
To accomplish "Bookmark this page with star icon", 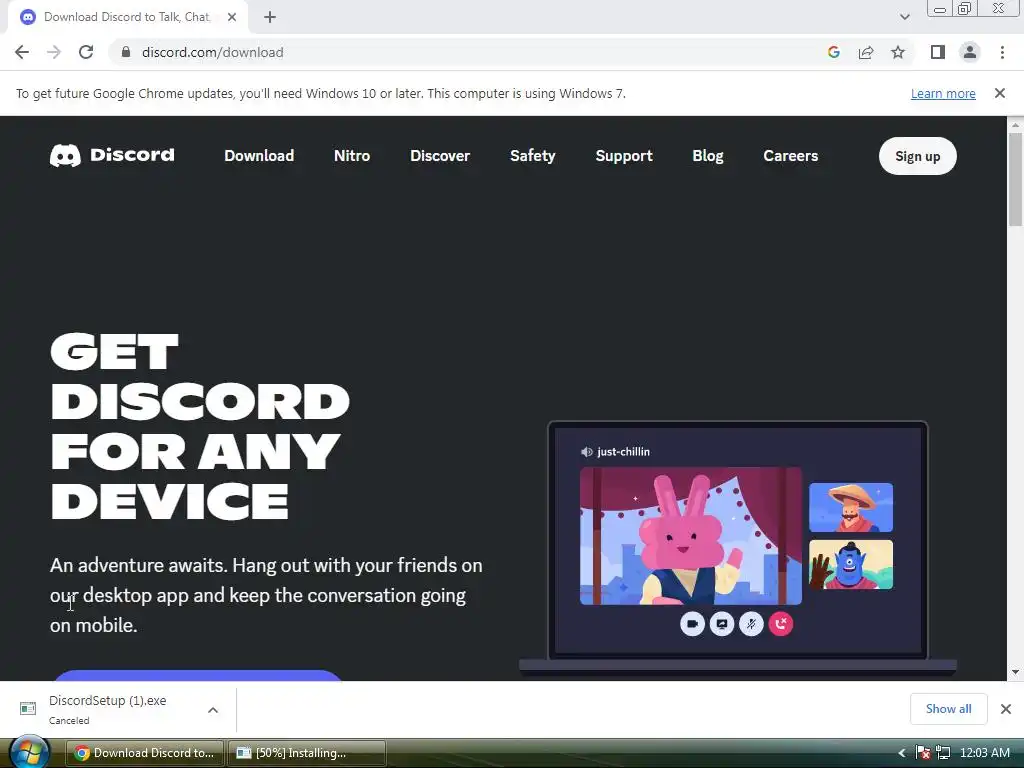I will 898,52.
